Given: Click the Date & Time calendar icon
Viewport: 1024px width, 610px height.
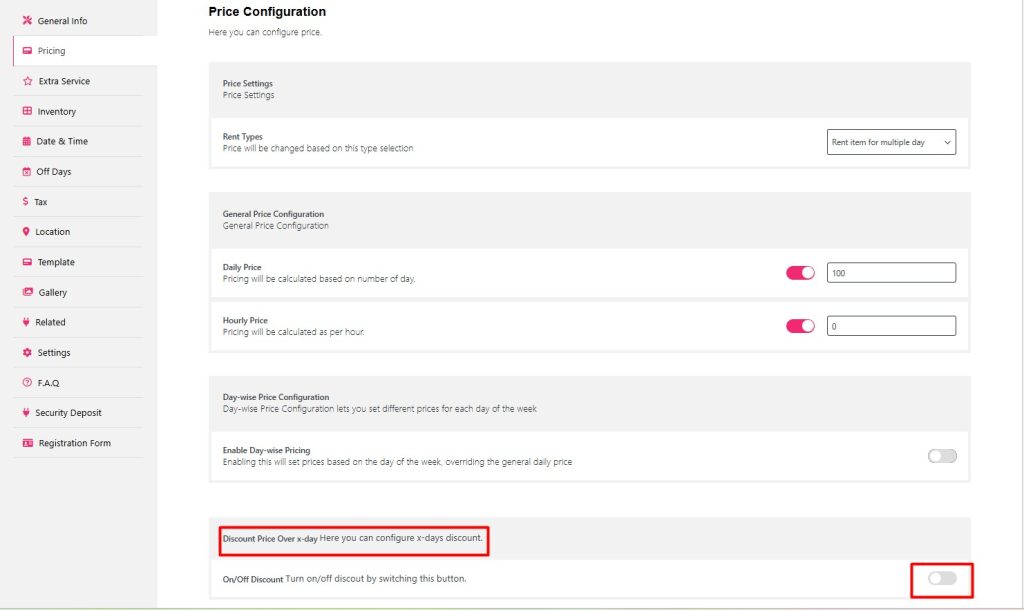Looking at the screenshot, I should click(x=27, y=142).
